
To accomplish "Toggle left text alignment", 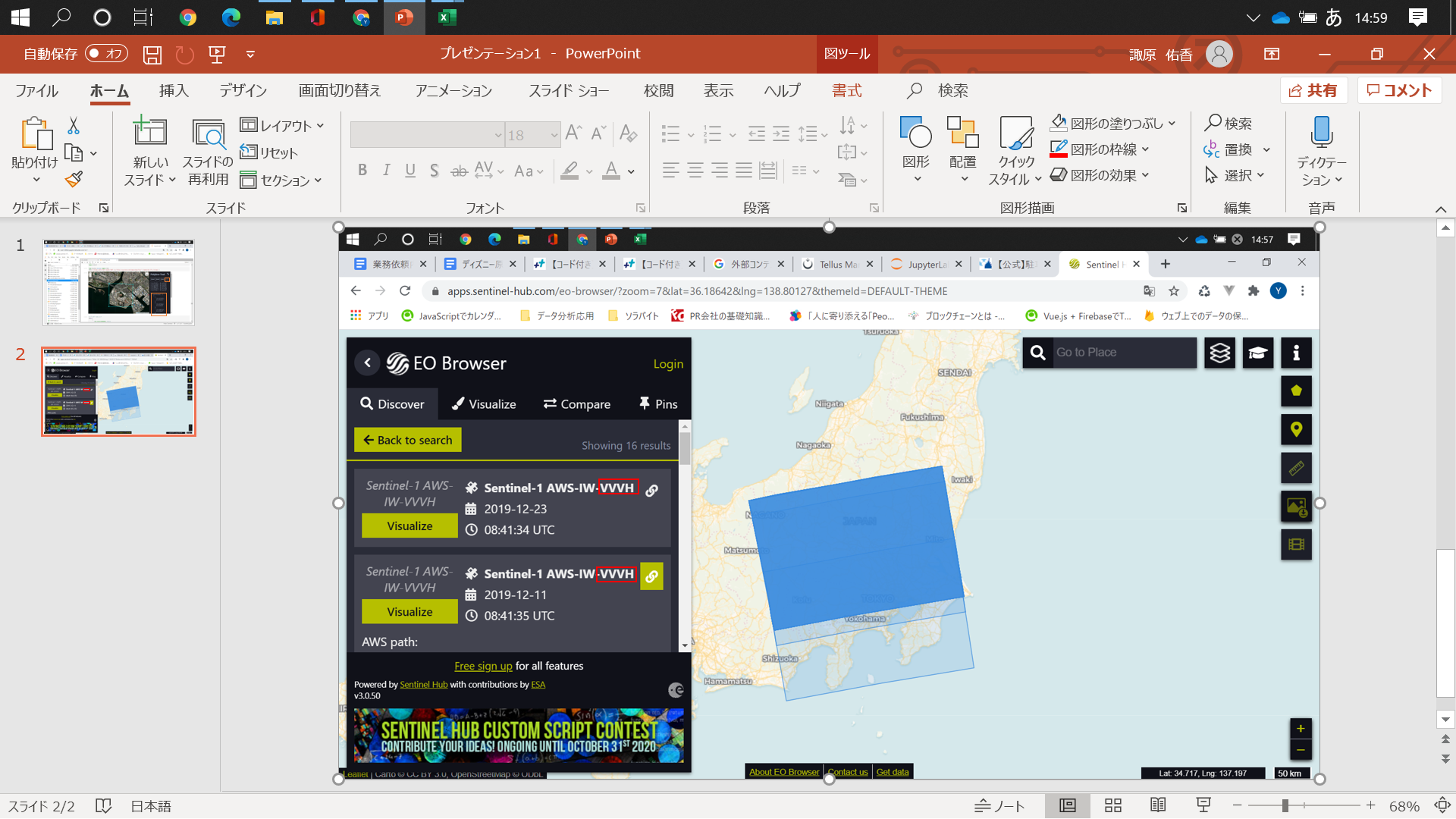I will [x=671, y=171].
